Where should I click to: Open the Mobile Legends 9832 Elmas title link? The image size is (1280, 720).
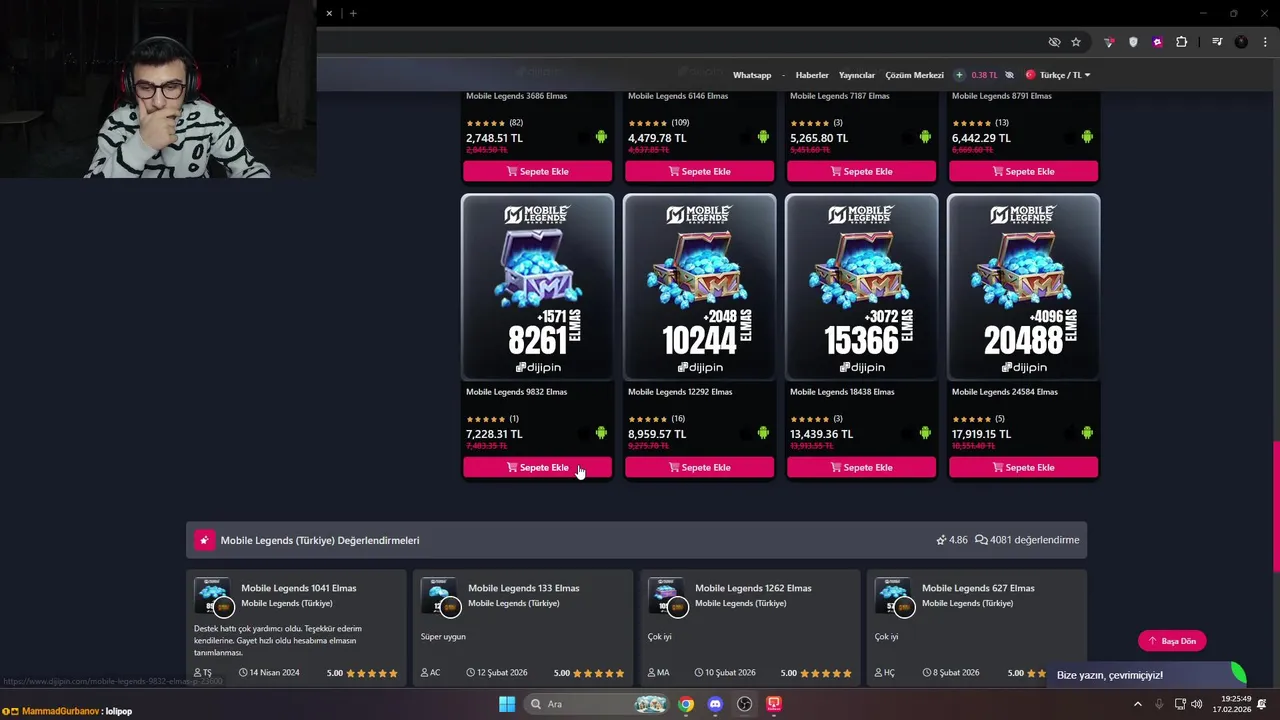coord(516,392)
